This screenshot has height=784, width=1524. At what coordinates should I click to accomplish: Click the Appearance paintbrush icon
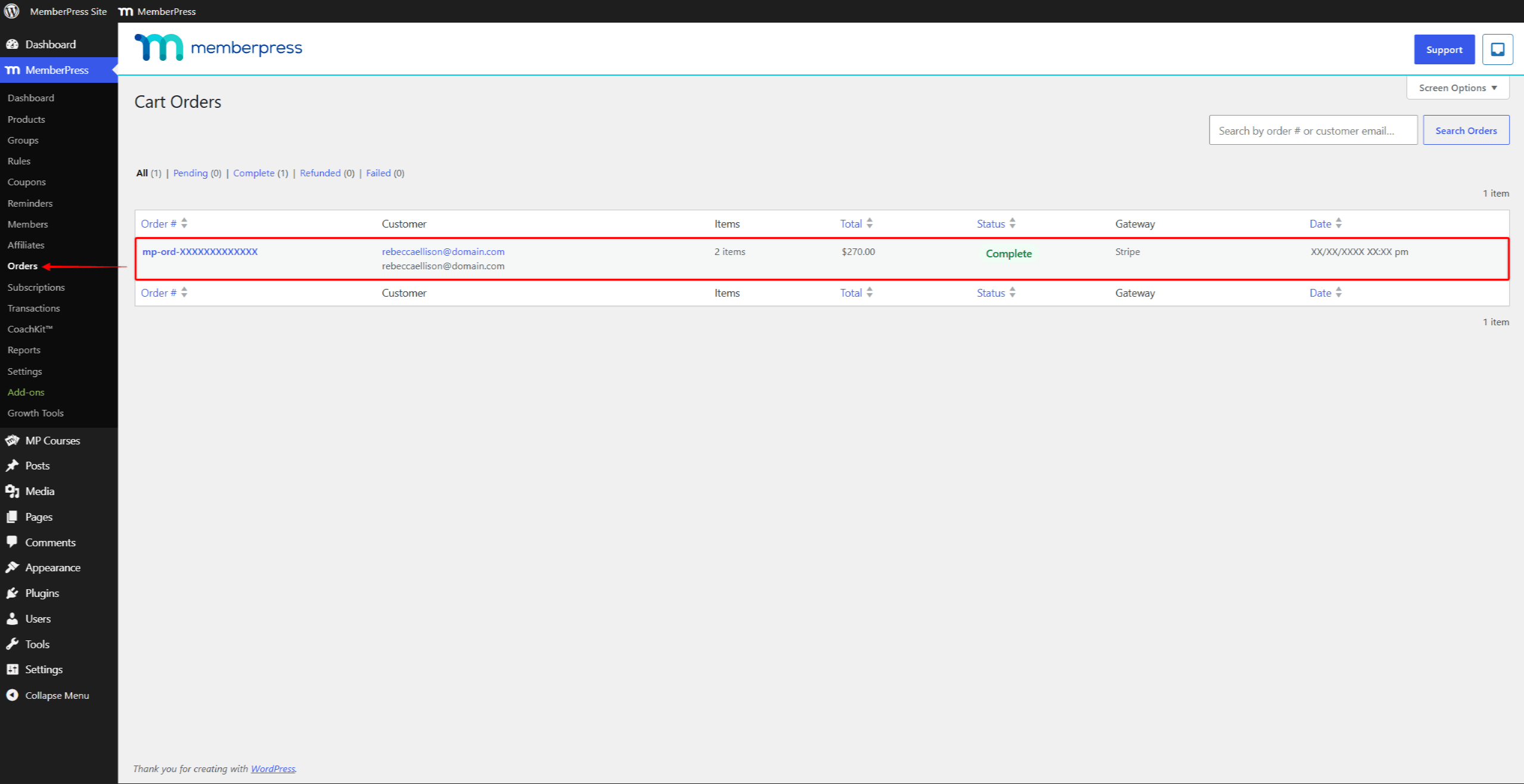[x=12, y=567]
